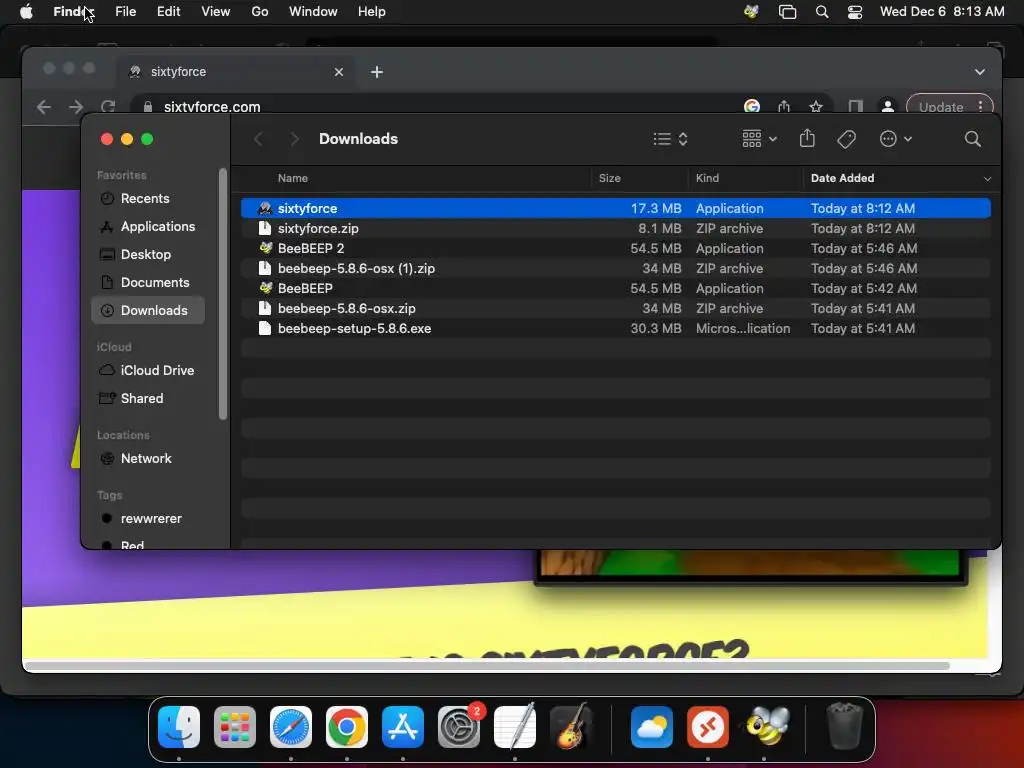Open the Group By dropdown in Finder
1024x768 pixels.
pyautogui.click(x=760, y=138)
